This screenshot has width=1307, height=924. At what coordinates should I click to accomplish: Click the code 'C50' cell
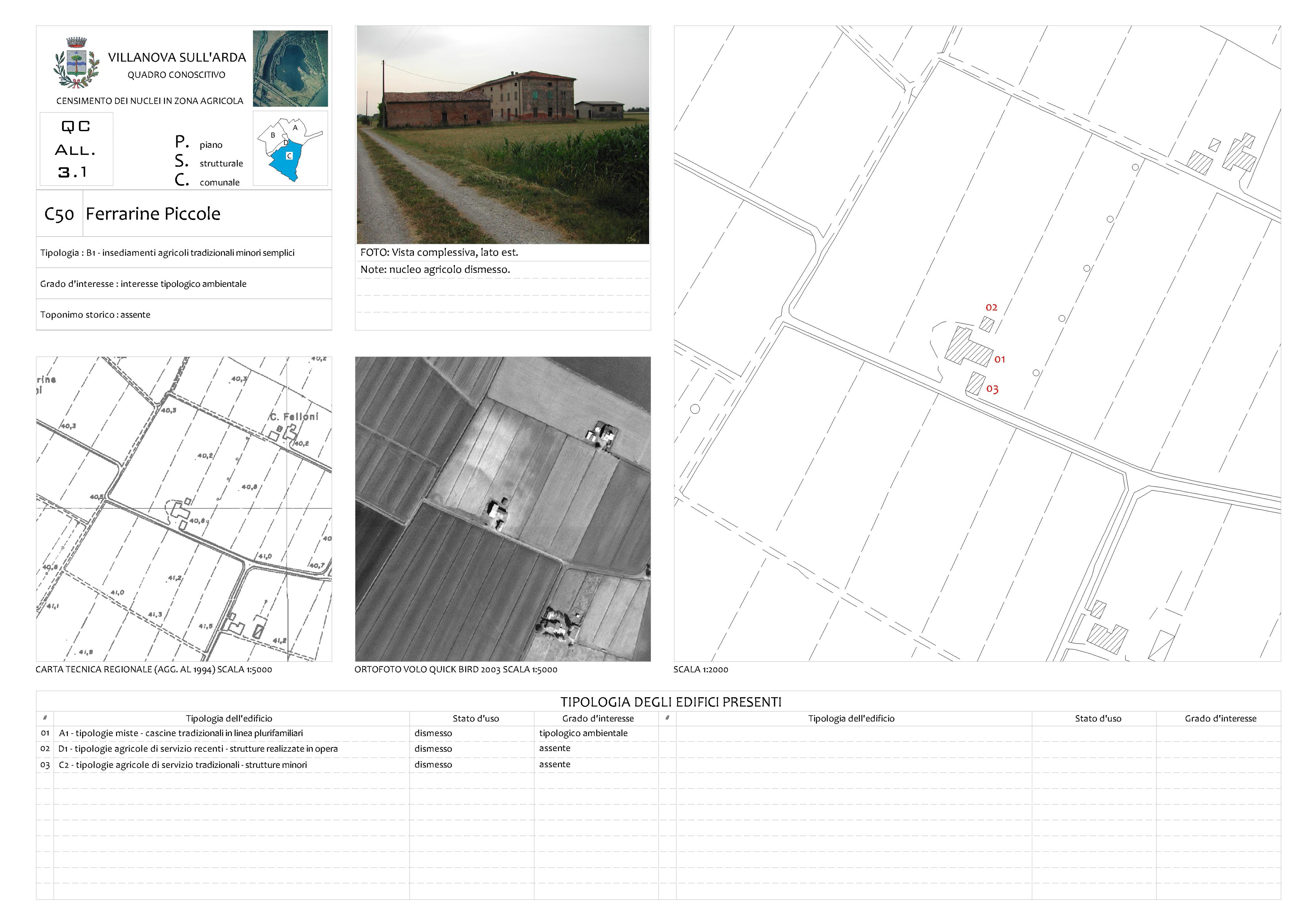pos(59,214)
